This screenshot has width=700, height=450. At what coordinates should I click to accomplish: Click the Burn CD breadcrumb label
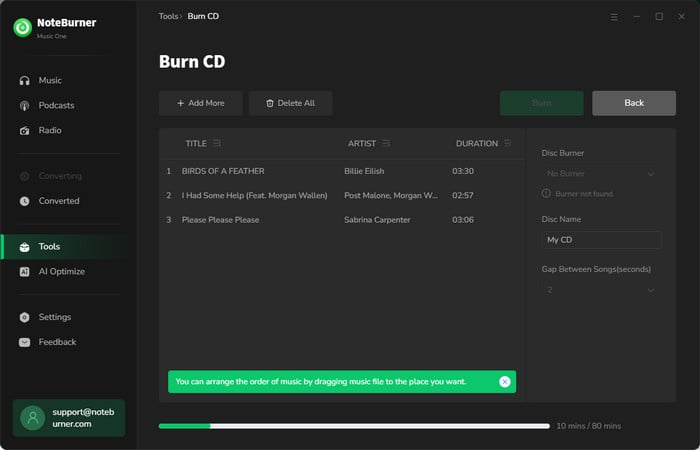(203, 16)
